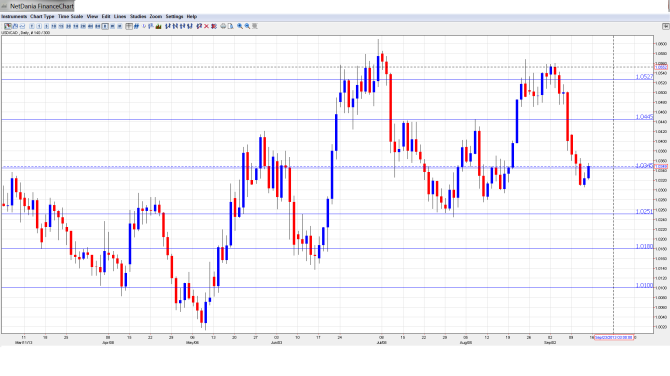Select the first timeframe button in toolbar
670x376 pixels.
(32, 26)
